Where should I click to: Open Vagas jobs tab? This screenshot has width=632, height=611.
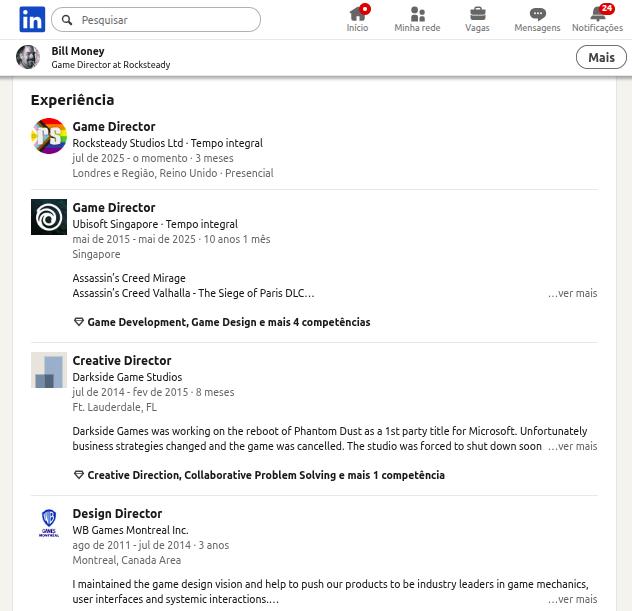(477, 19)
